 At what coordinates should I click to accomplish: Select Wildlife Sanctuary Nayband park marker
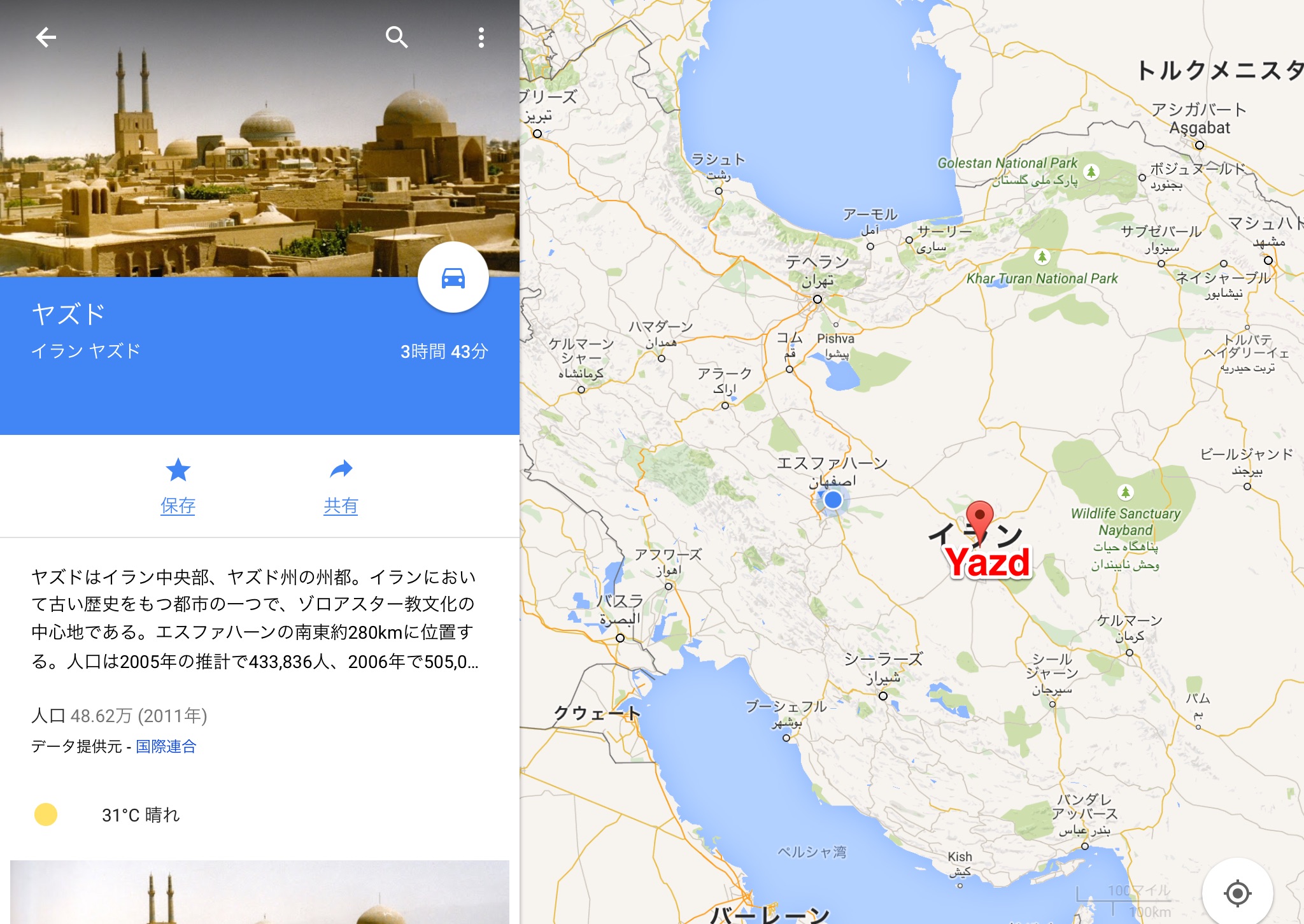(1126, 492)
